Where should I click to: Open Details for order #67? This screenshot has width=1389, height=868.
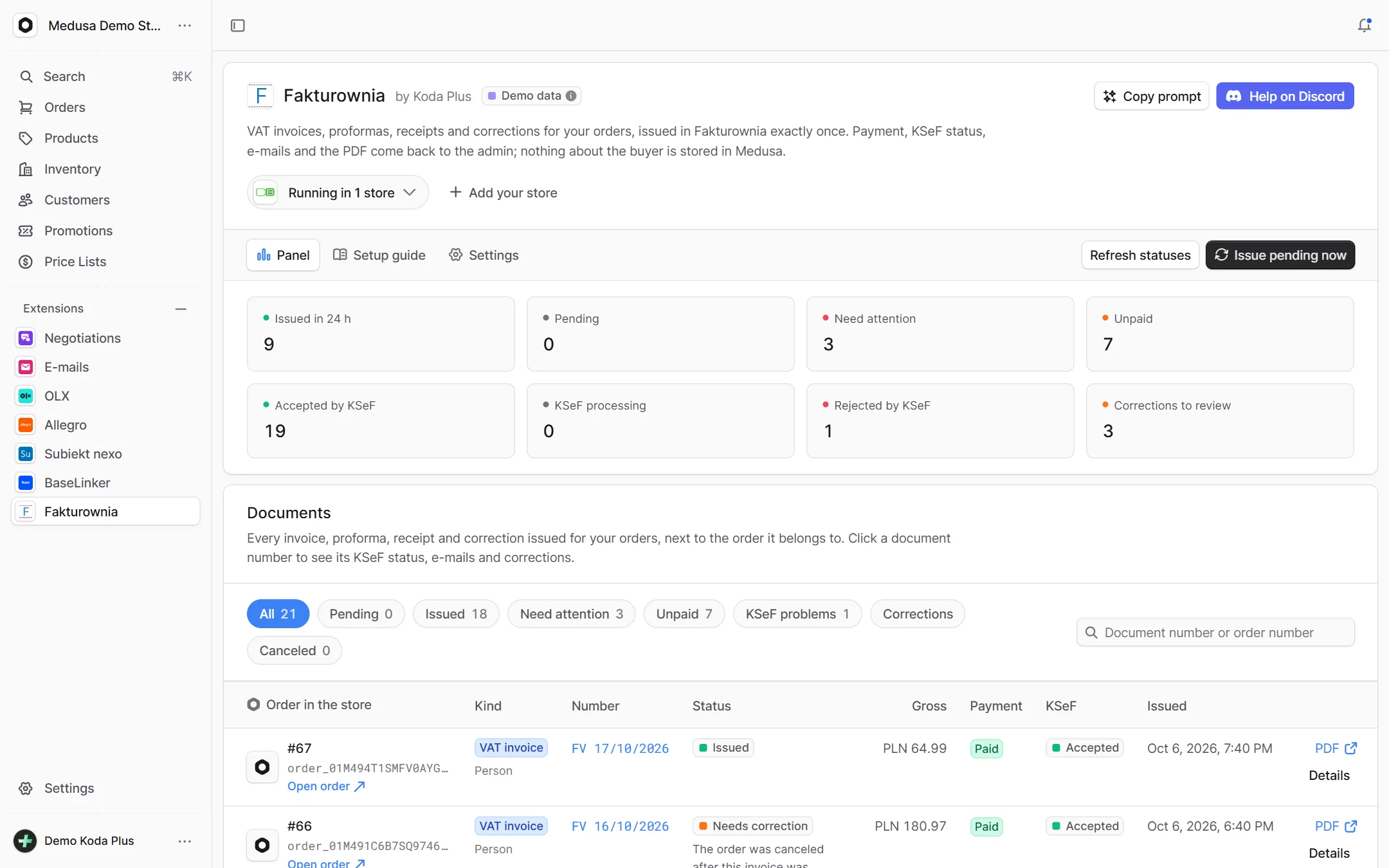(x=1329, y=775)
